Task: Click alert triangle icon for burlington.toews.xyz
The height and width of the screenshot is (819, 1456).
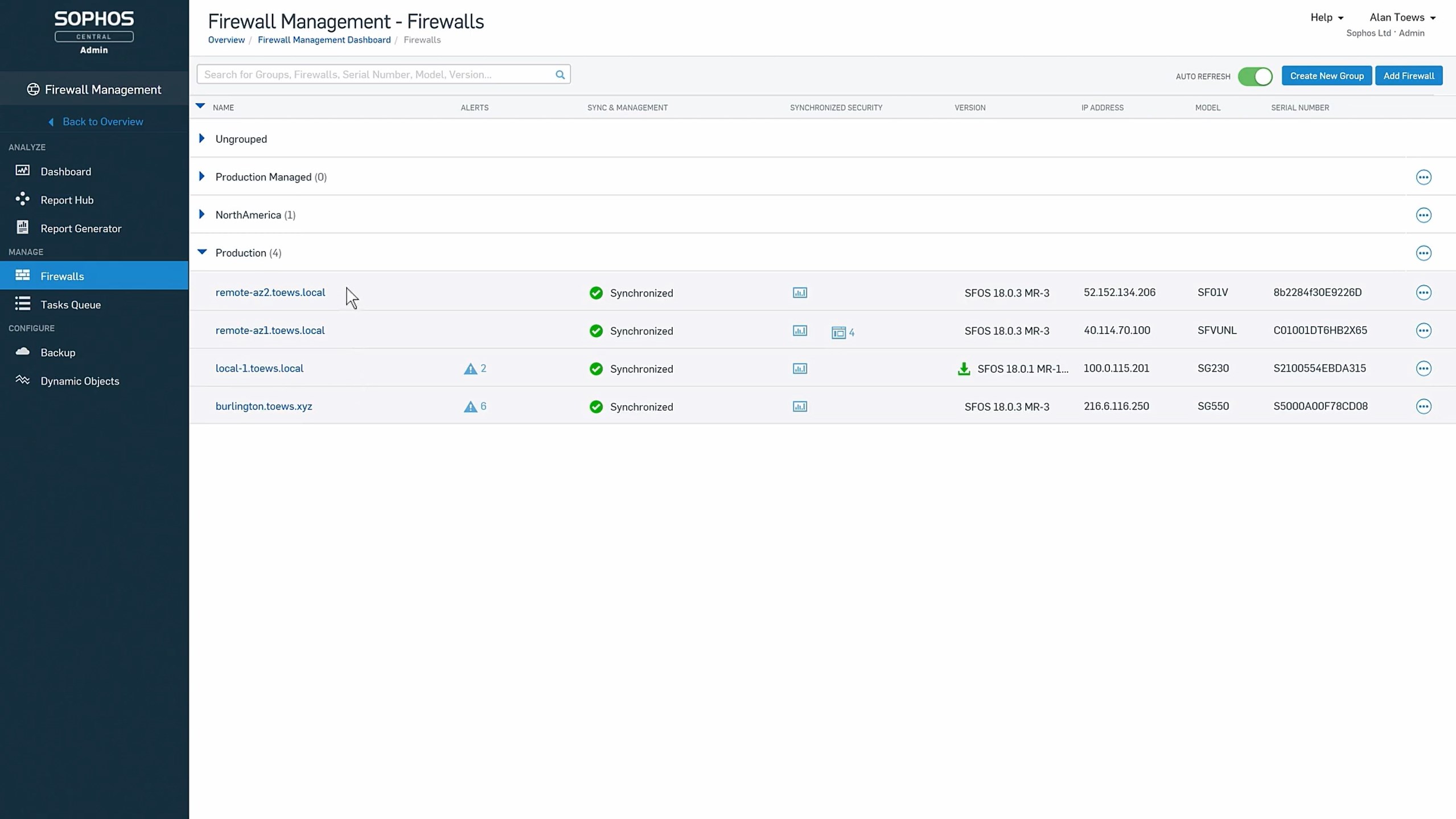Action: [x=470, y=406]
